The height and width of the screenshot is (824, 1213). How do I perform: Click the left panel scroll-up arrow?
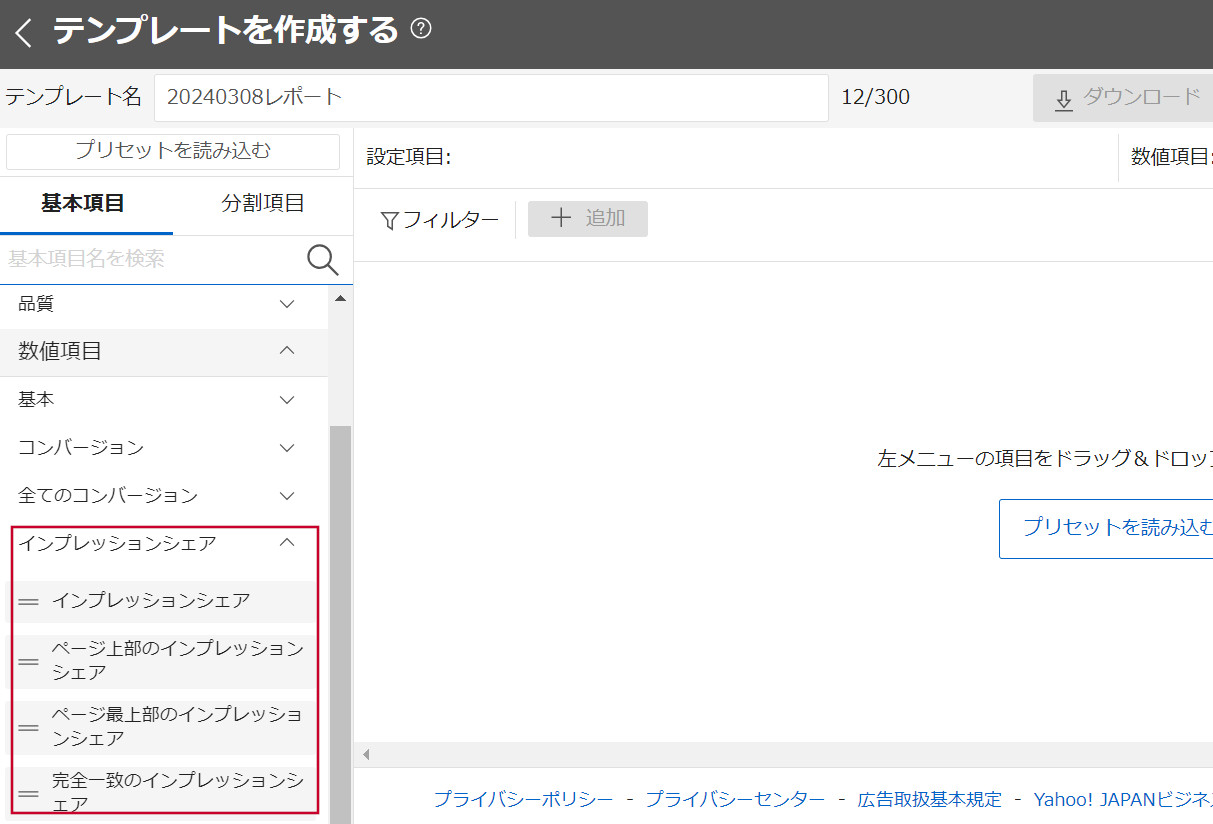340,299
